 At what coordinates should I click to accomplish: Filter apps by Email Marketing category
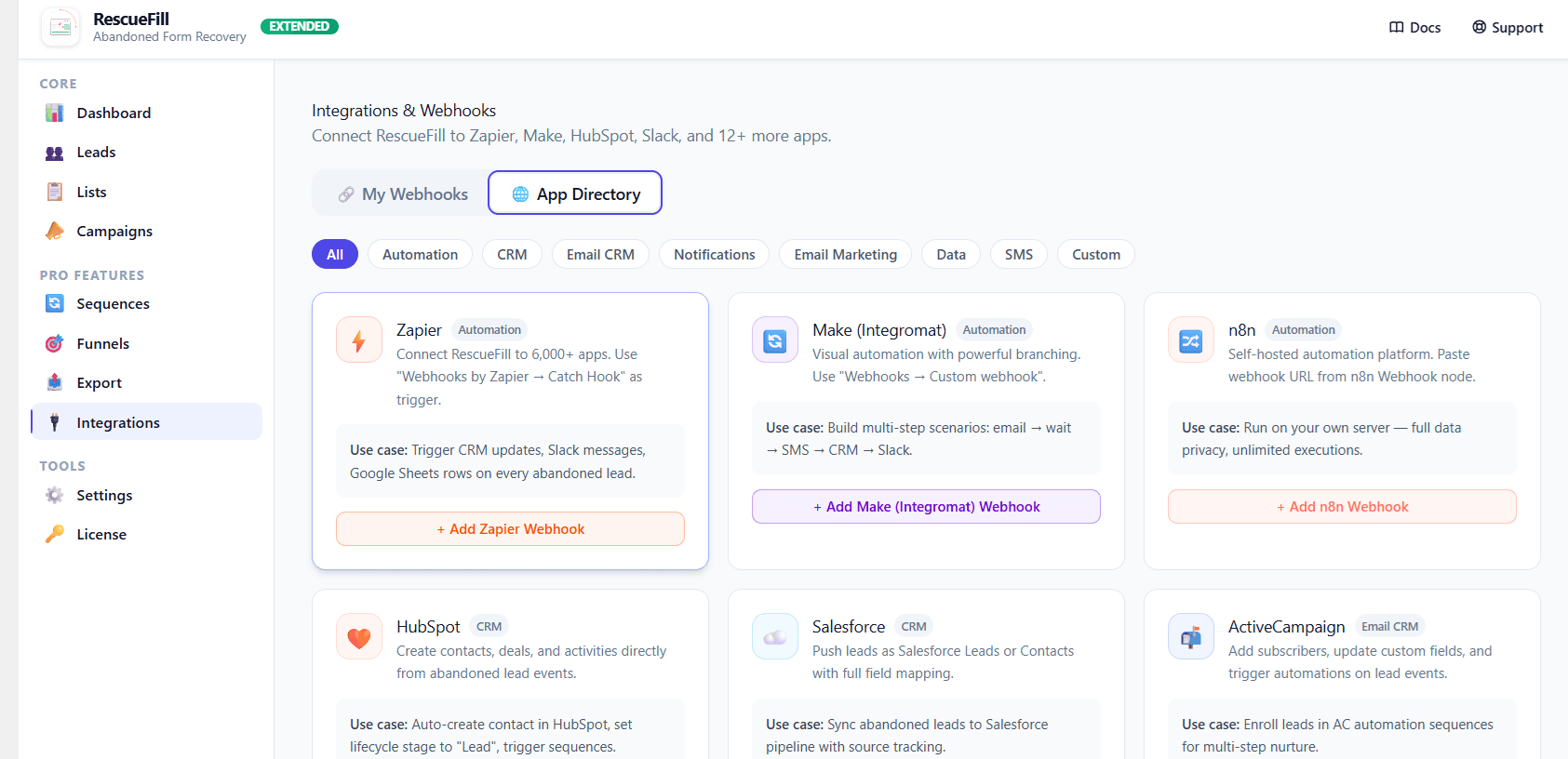click(x=845, y=254)
